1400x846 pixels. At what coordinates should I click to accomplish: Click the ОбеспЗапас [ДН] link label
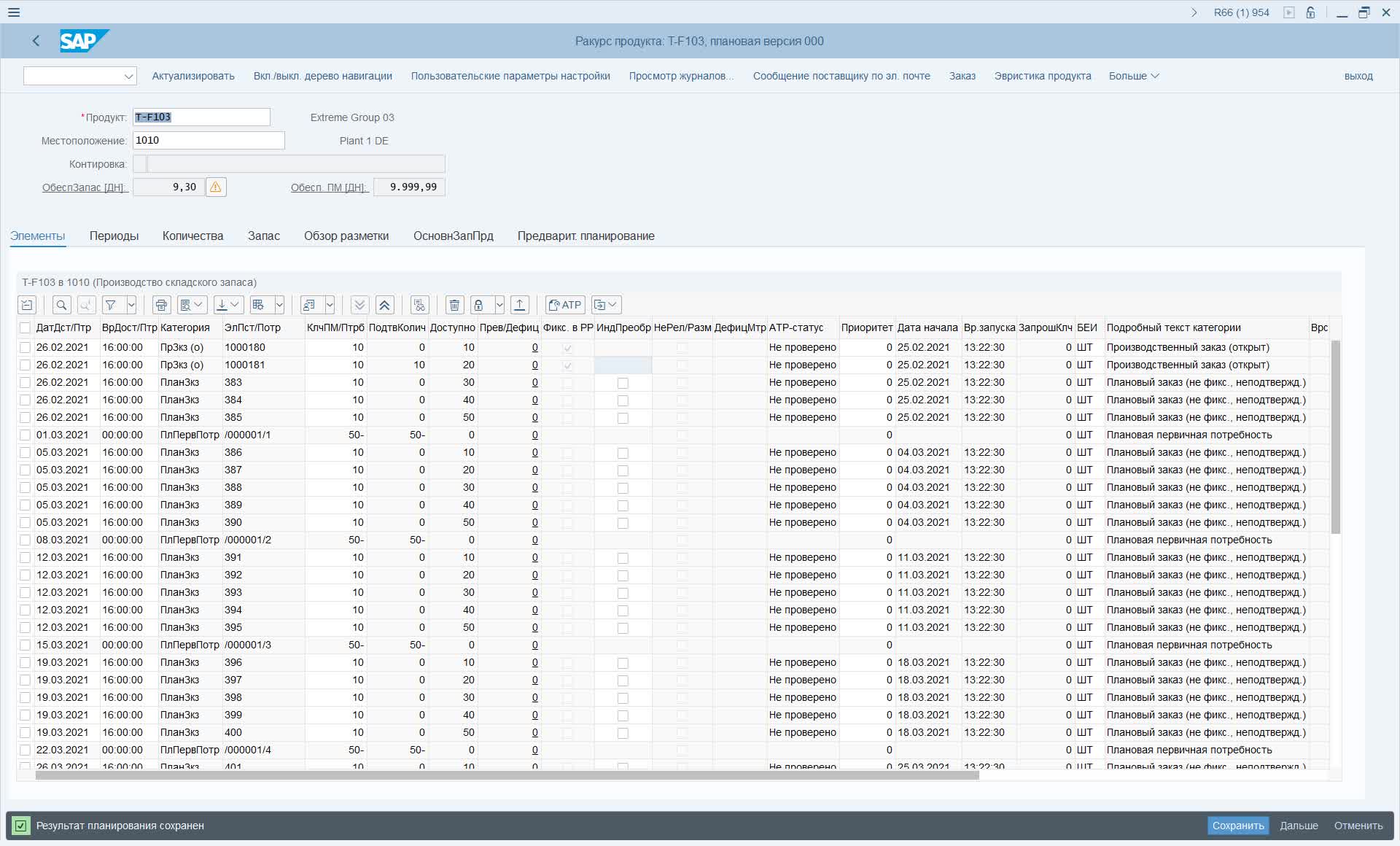tap(85, 187)
